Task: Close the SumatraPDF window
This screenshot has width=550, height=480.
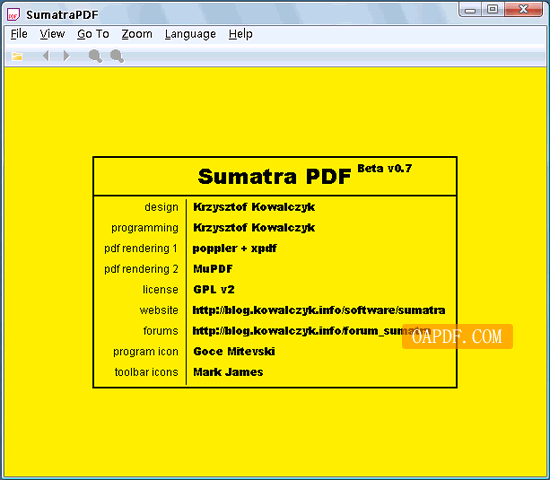Action: (523, 9)
